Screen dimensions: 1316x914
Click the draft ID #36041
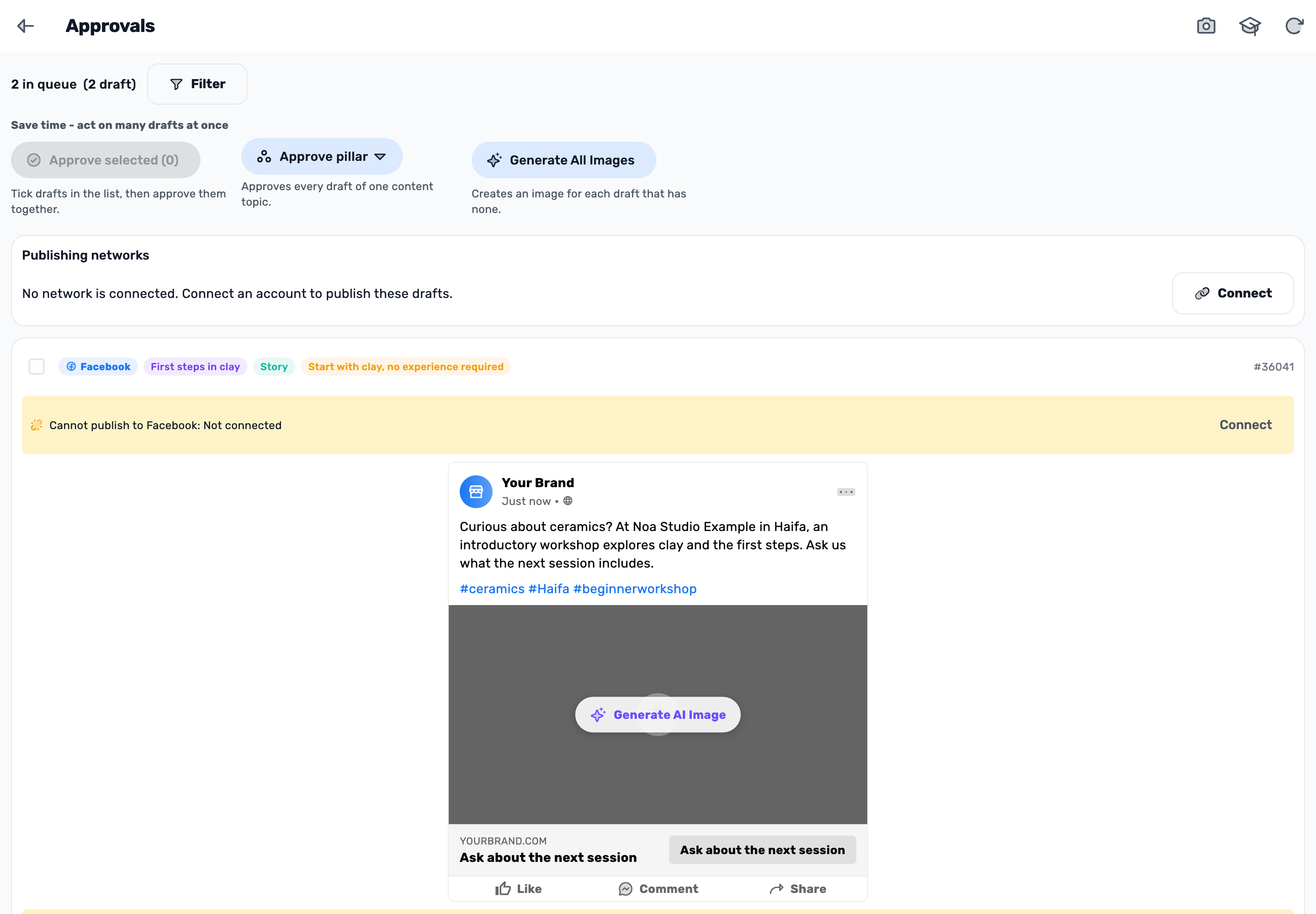point(1274,367)
